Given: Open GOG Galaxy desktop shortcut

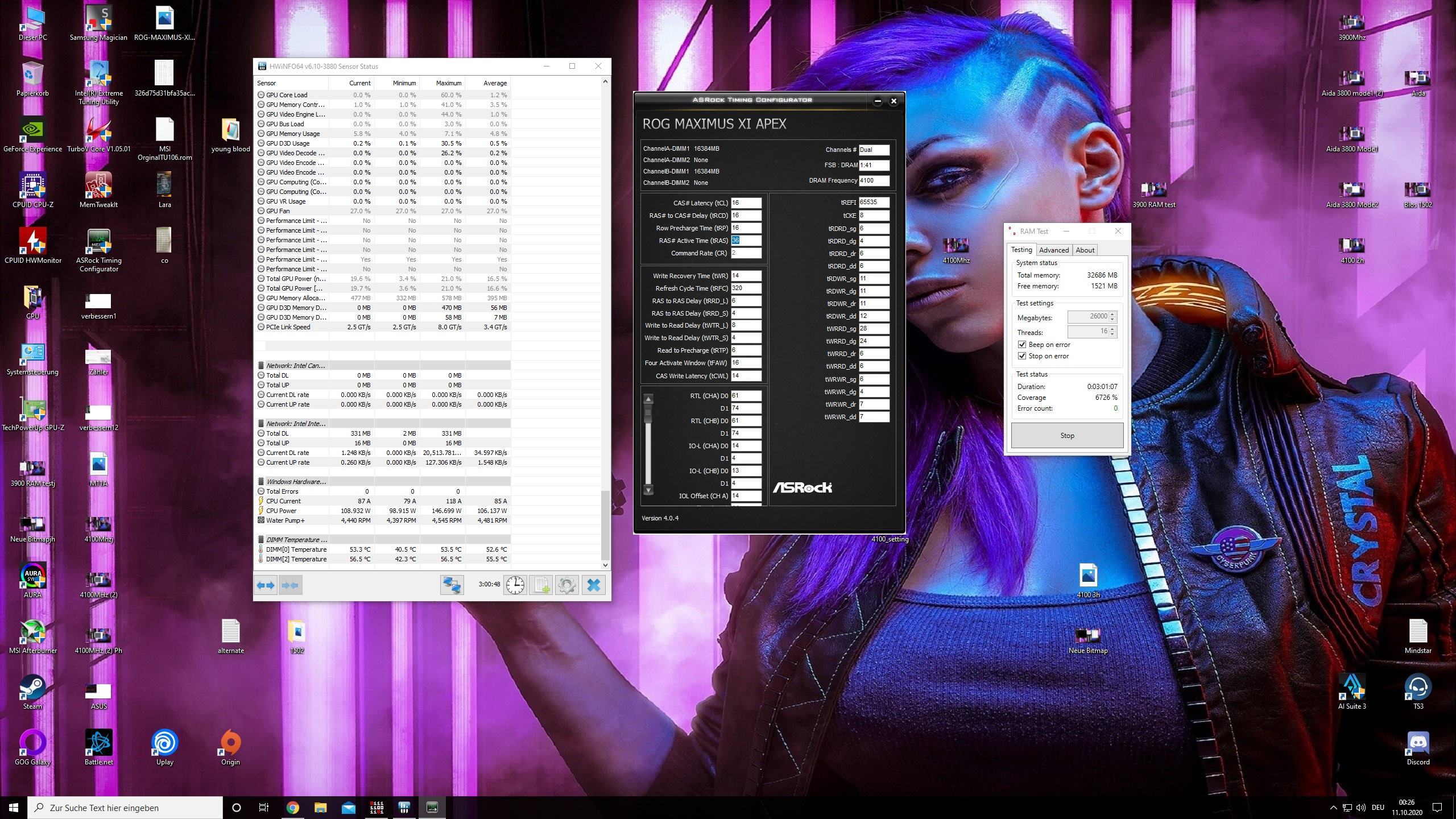Looking at the screenshot, I should point(33,748).
